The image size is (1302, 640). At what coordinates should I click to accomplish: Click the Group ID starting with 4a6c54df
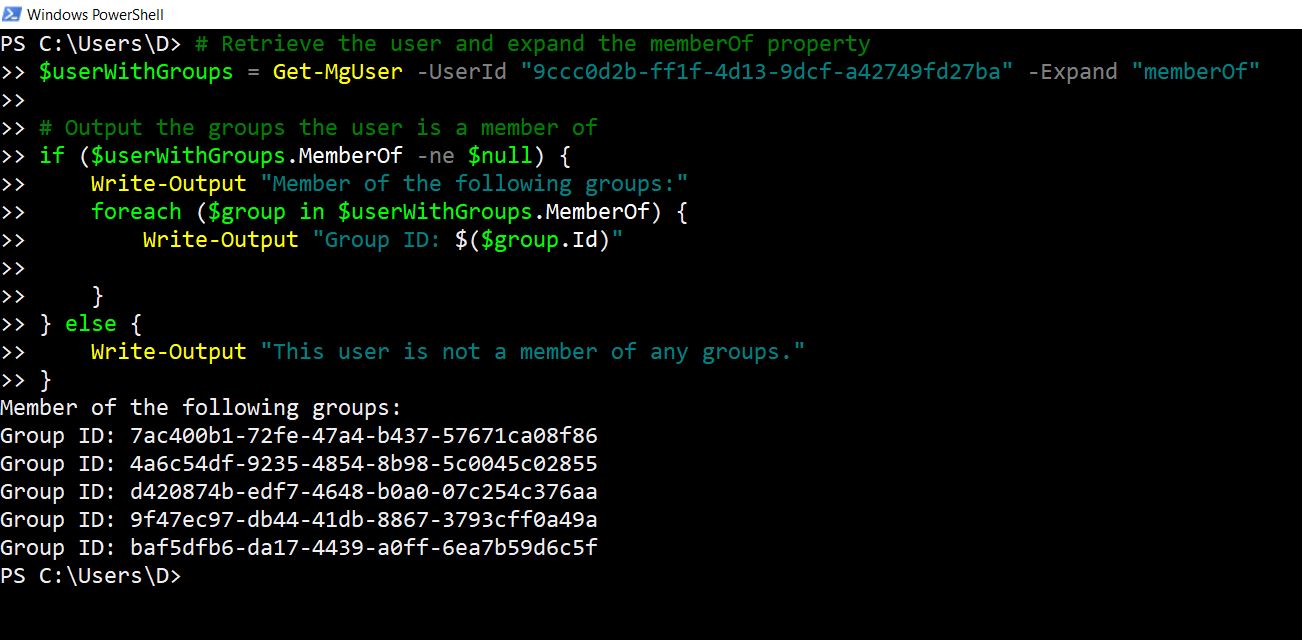tap(364, 464)
